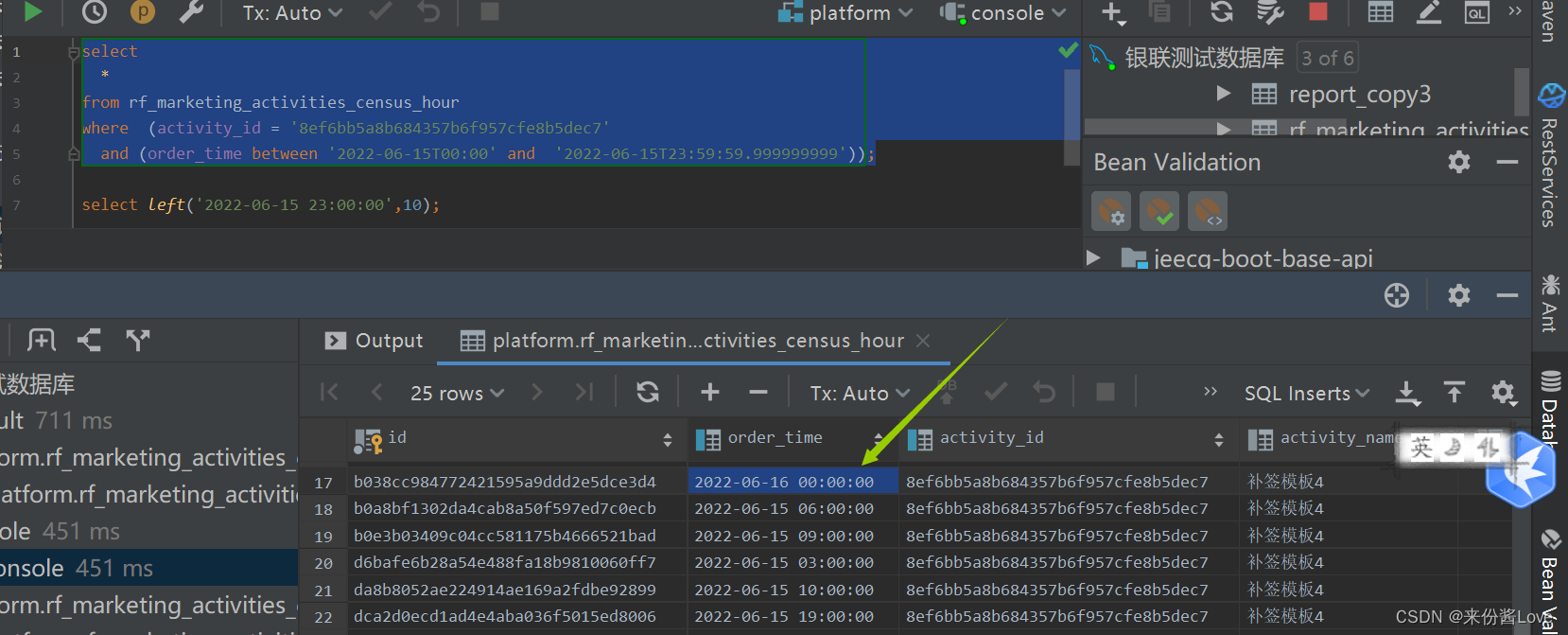Open the console session dropdown
The width and height of the screenshot is (1568, 635).
tap(1003, 13)
